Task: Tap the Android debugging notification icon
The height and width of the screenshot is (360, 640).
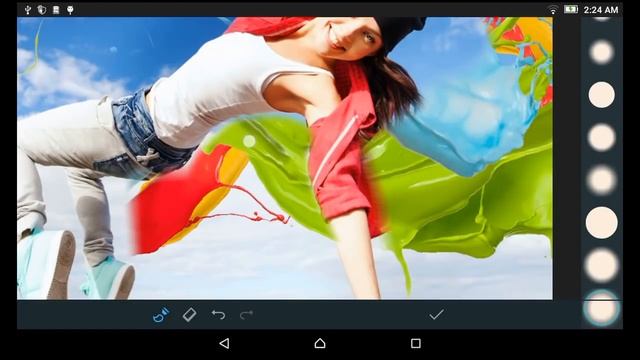Action: [x=70, y=10]
